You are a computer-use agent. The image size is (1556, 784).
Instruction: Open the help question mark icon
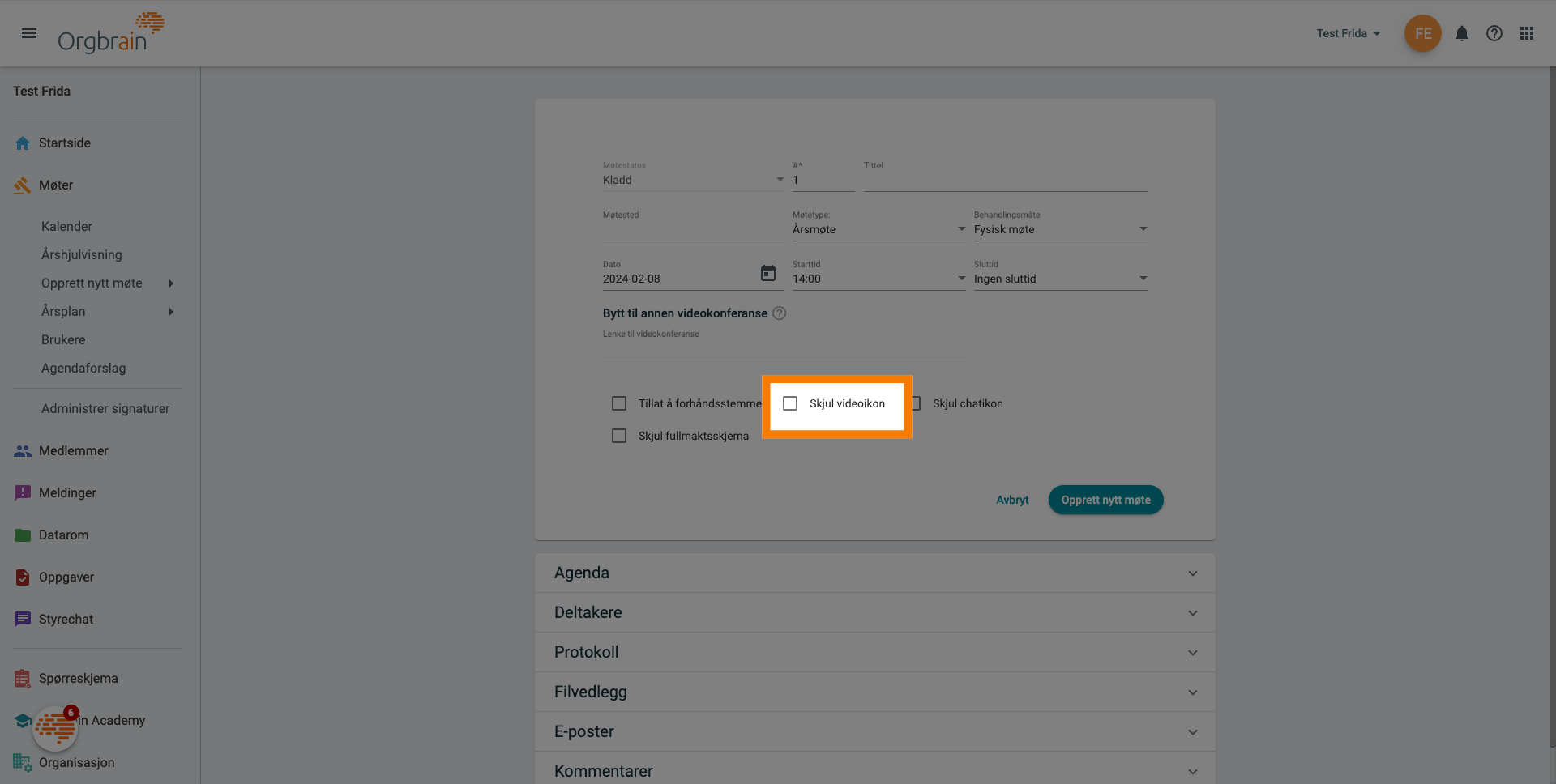click(x=1494, y=33)
